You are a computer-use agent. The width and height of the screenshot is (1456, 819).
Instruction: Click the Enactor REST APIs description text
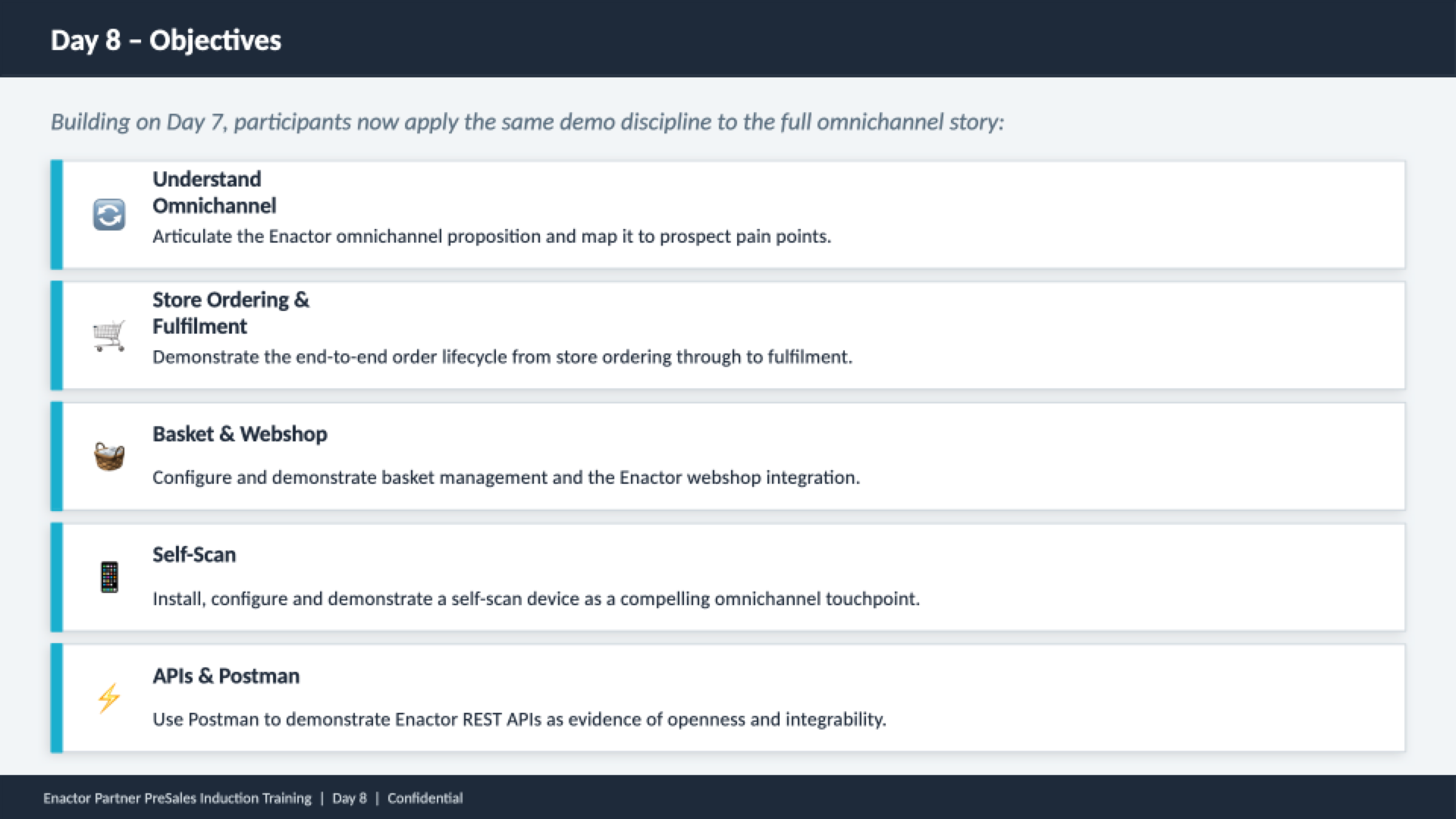pos(519,720)
